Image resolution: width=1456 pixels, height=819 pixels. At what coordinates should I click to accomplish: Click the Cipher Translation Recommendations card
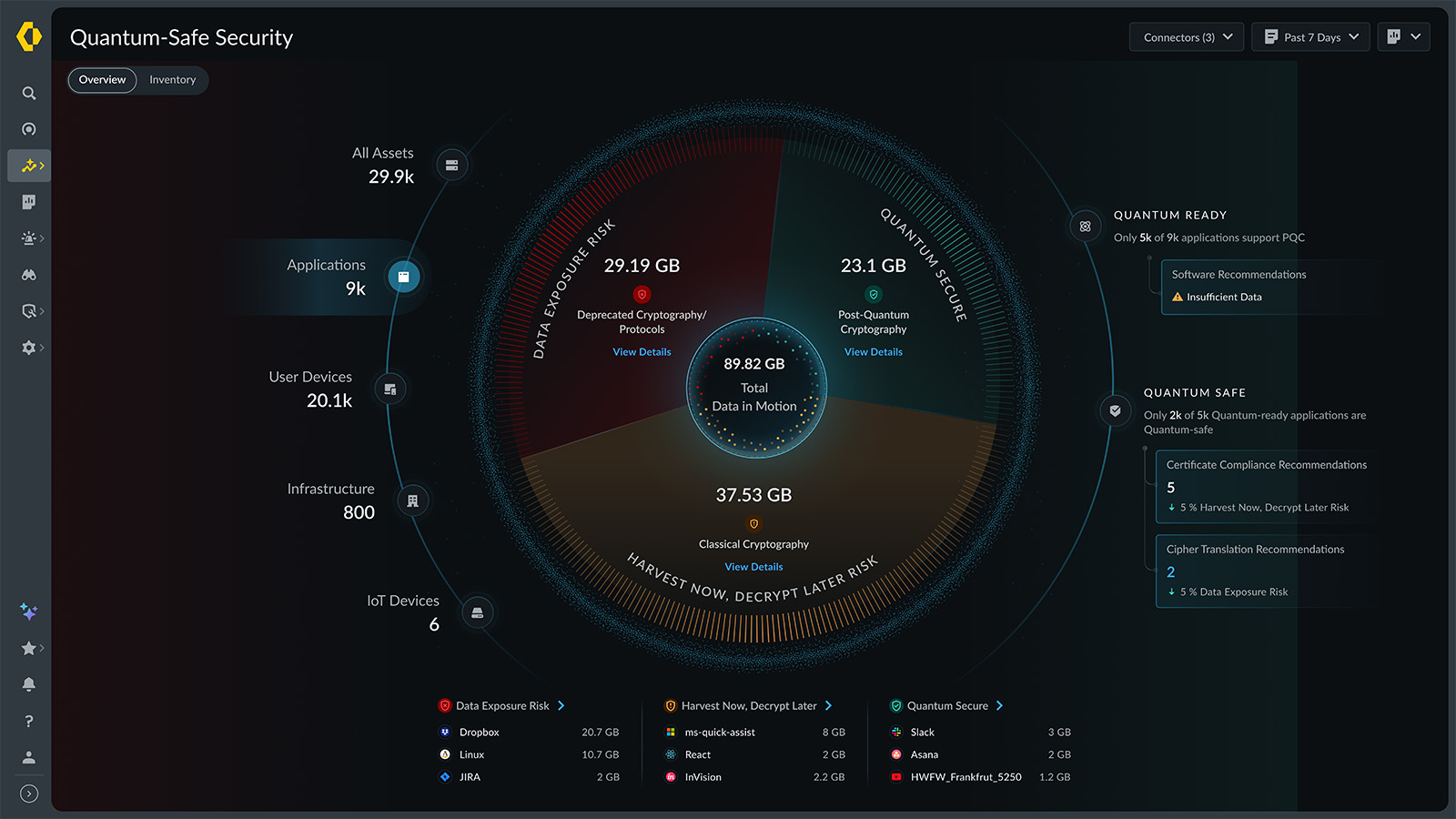[x=1265, y=570]
